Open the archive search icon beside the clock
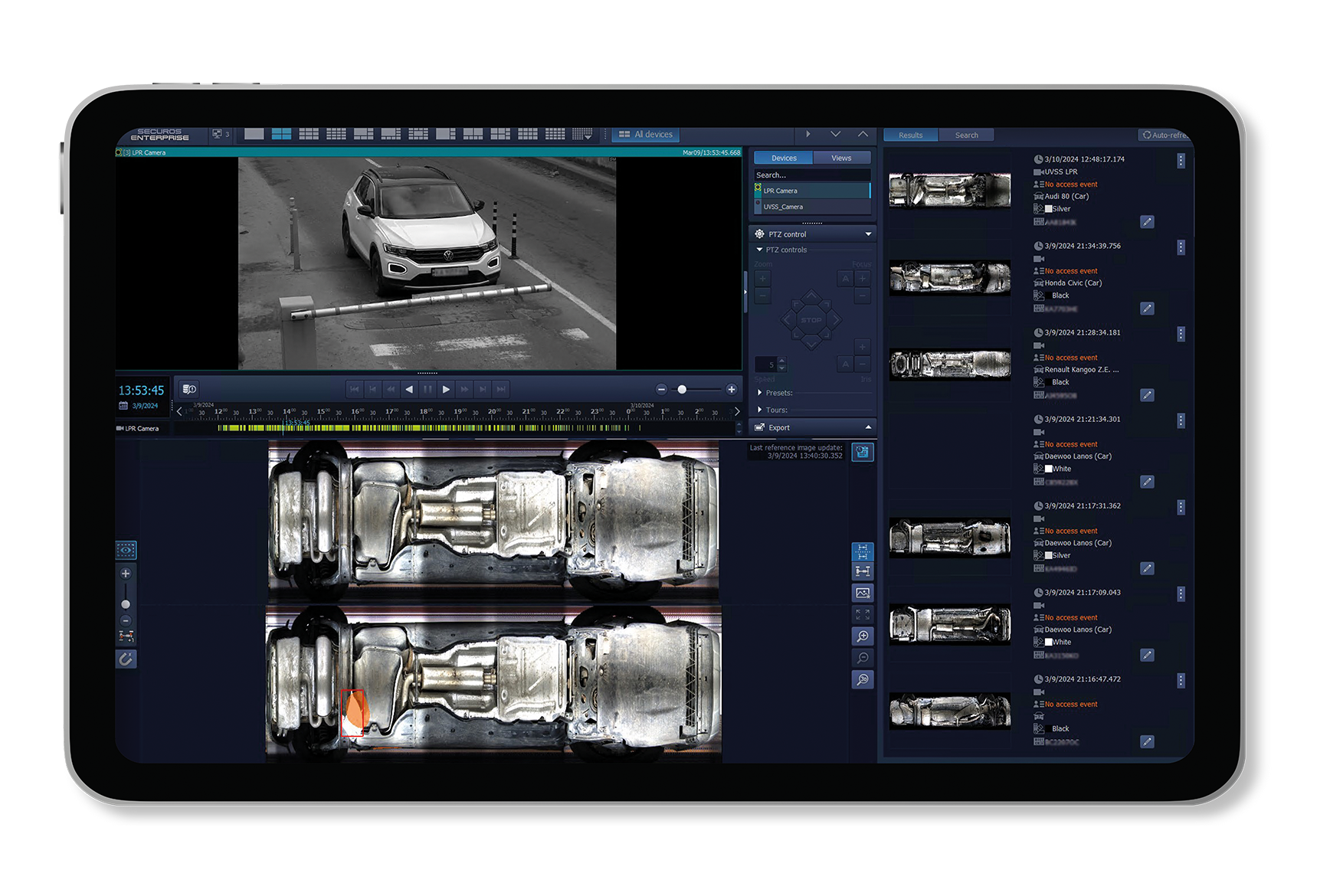 (189, 389)
